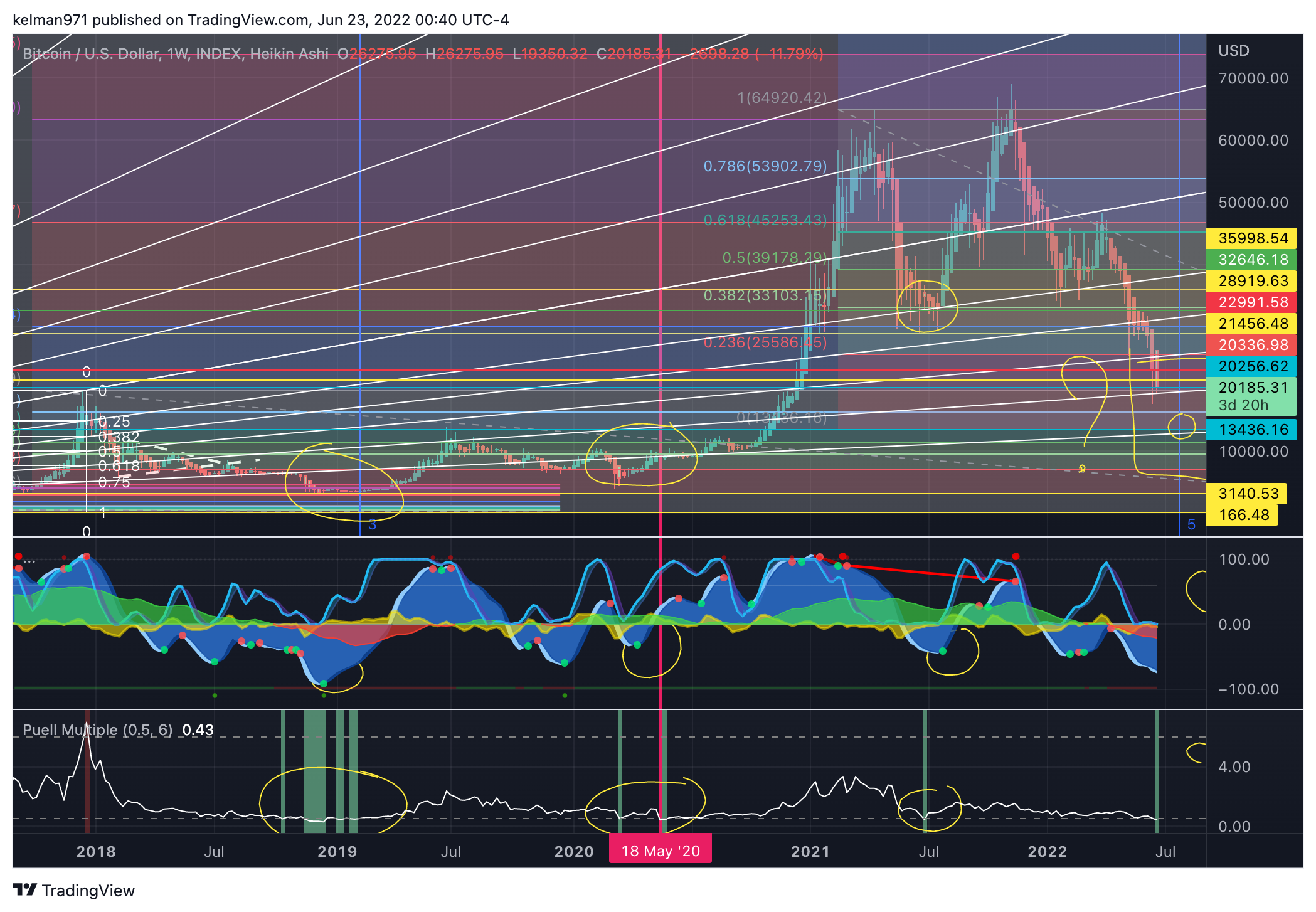Click the 2022 label on time axis
The image size is (1316, 912).
(x=1047, y=851)
